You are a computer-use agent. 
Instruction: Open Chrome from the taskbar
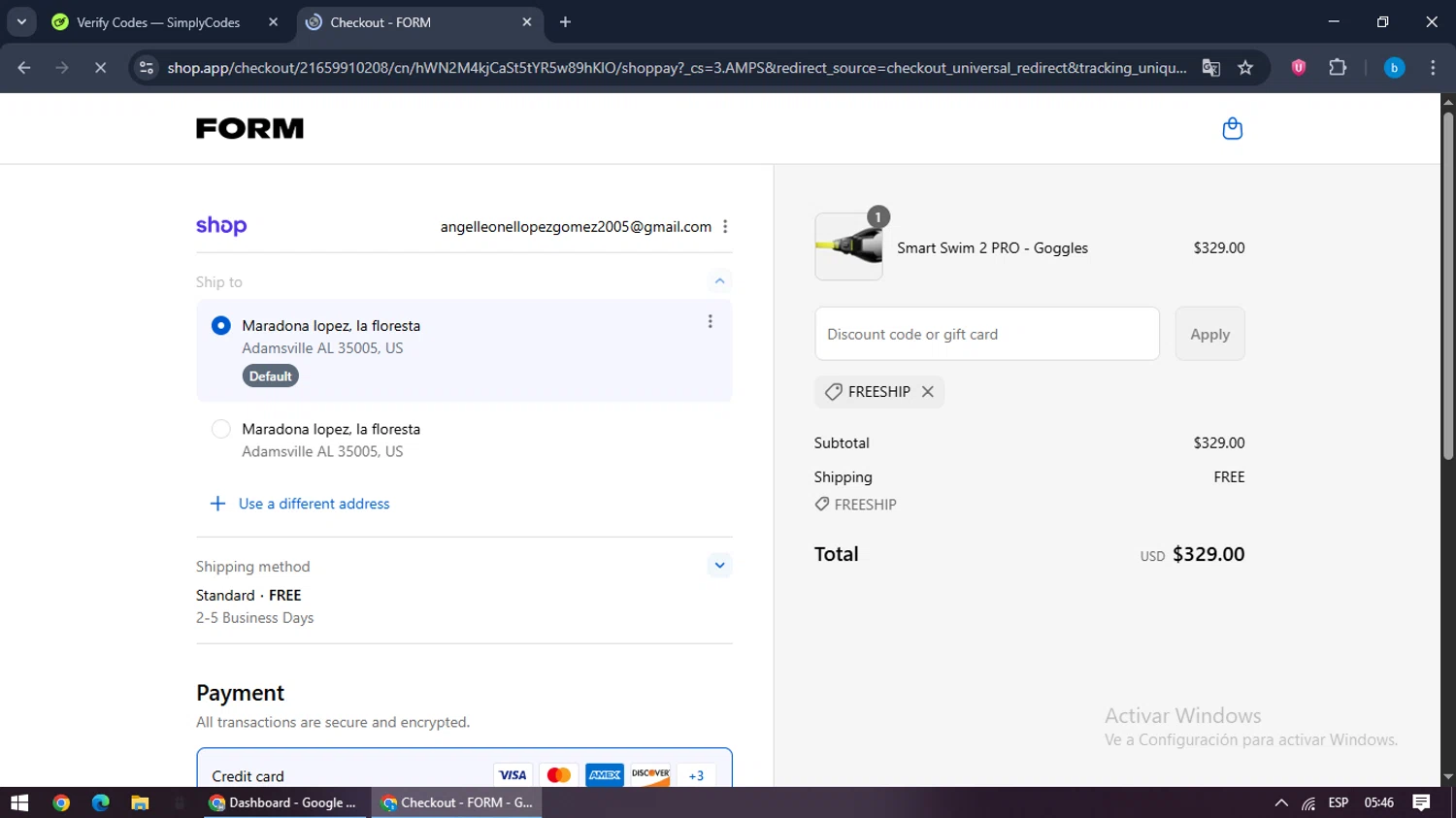pyautogui.click(x=61, y=802)
